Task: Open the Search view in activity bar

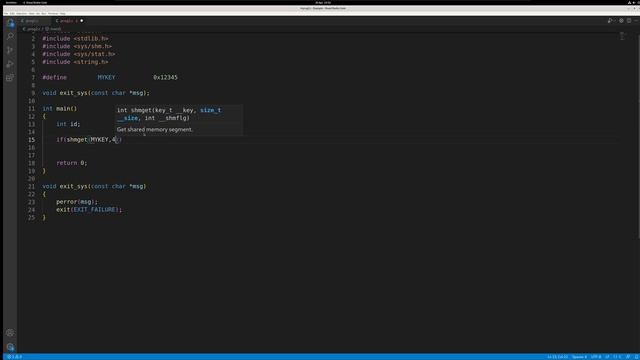Action: [10, 36]
